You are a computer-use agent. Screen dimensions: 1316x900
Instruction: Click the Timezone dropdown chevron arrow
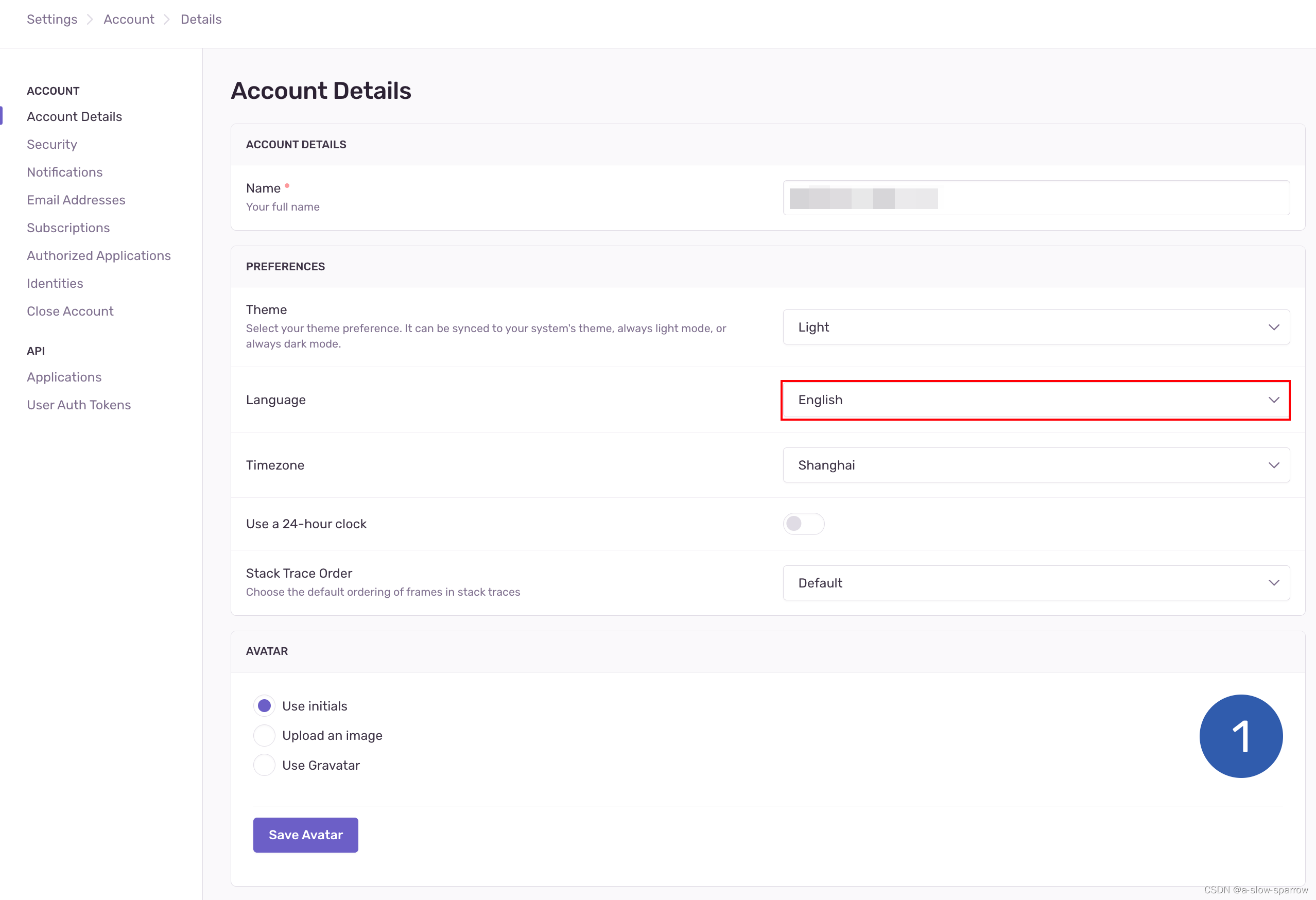coord(1274,465)
